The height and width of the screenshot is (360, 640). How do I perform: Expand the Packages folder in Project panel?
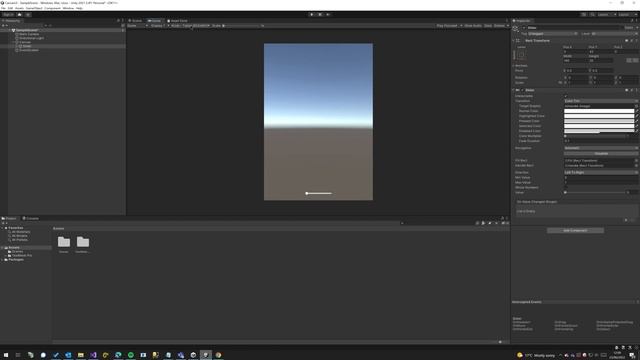(x=2, y=260)
